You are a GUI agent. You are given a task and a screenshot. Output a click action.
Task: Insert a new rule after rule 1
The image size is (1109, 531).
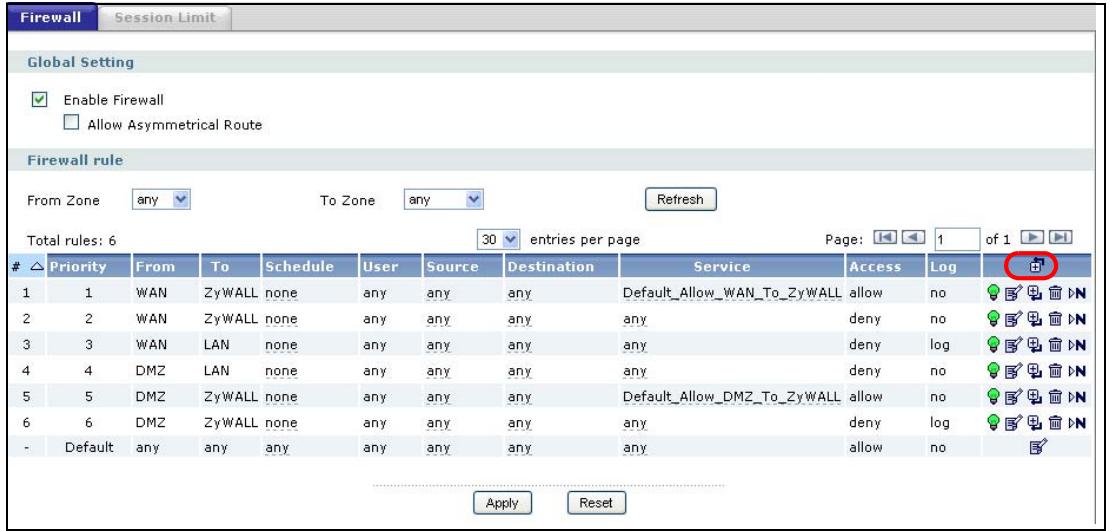point(1034,293)
